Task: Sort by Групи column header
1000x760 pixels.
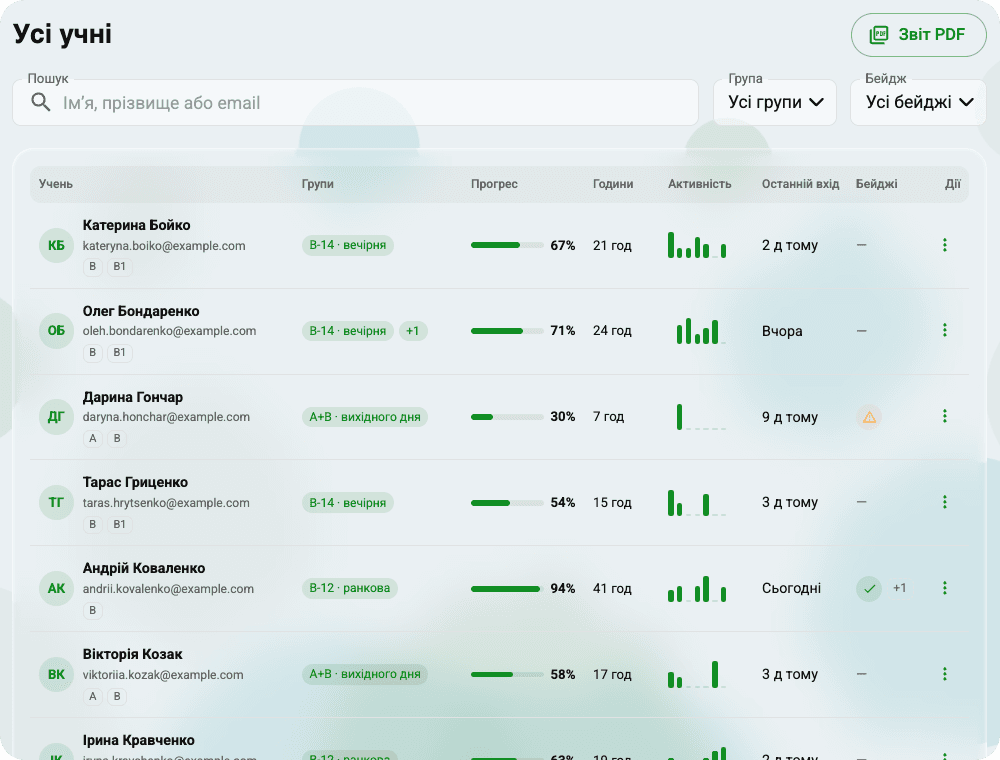Action: click(x=318, y=184)
